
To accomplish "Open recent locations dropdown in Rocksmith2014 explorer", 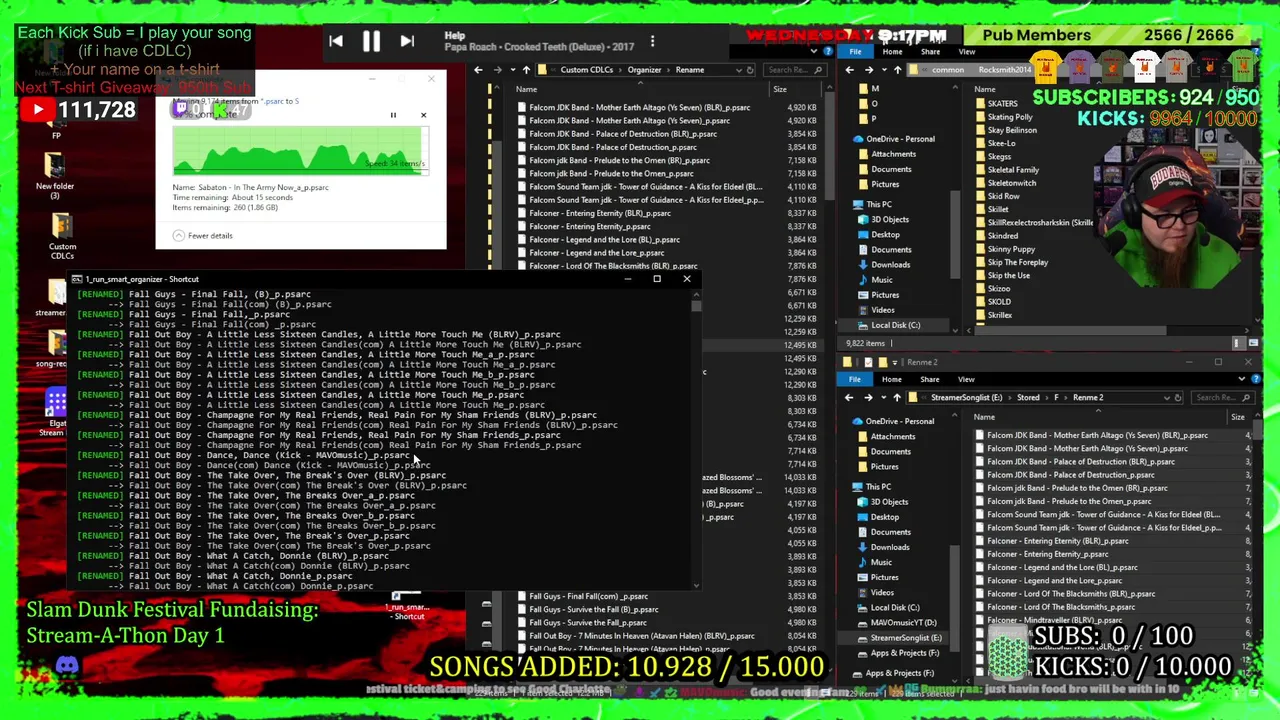I will 884,70.
